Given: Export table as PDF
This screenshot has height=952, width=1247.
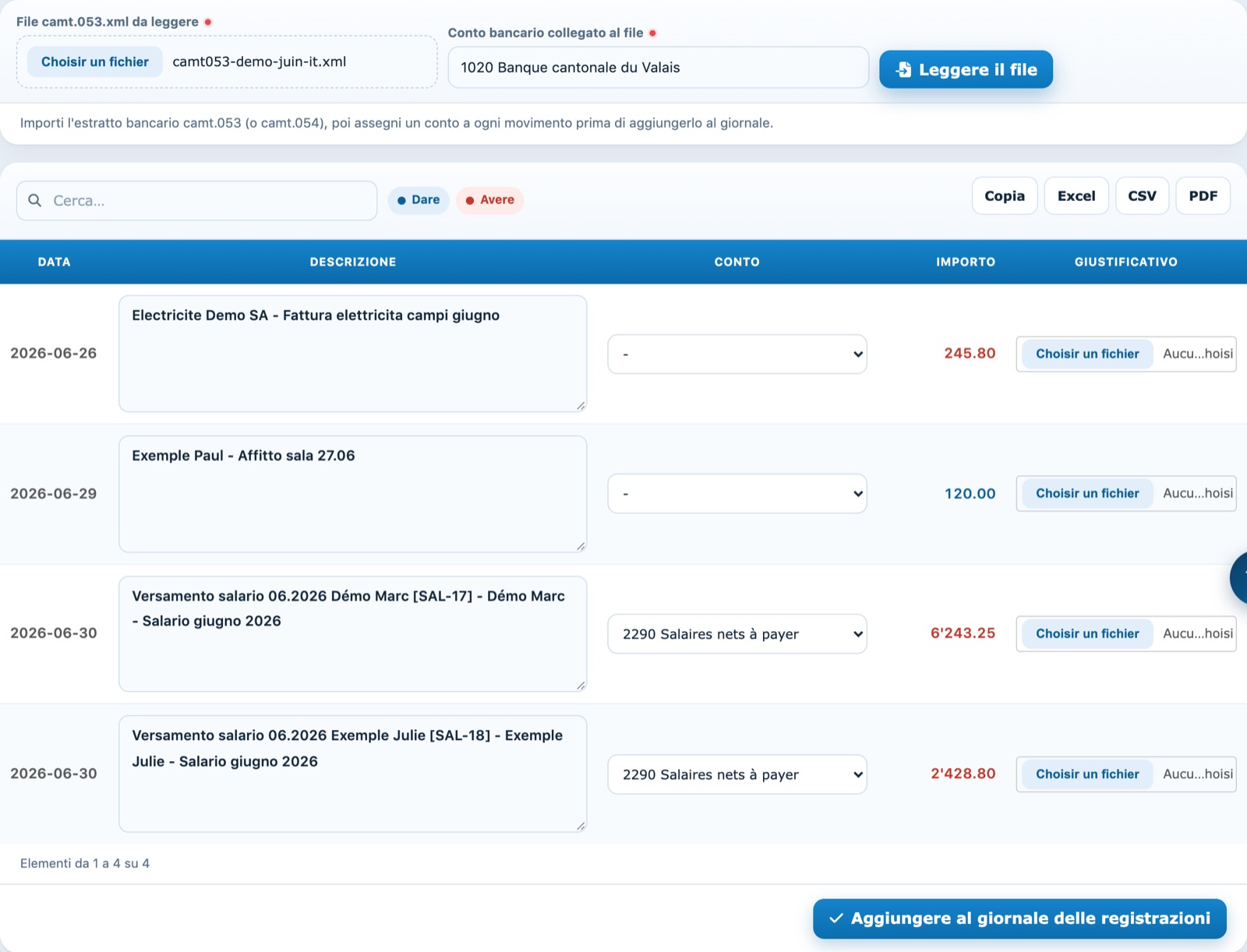Looking at the screenshot, I should (1203, 196).
